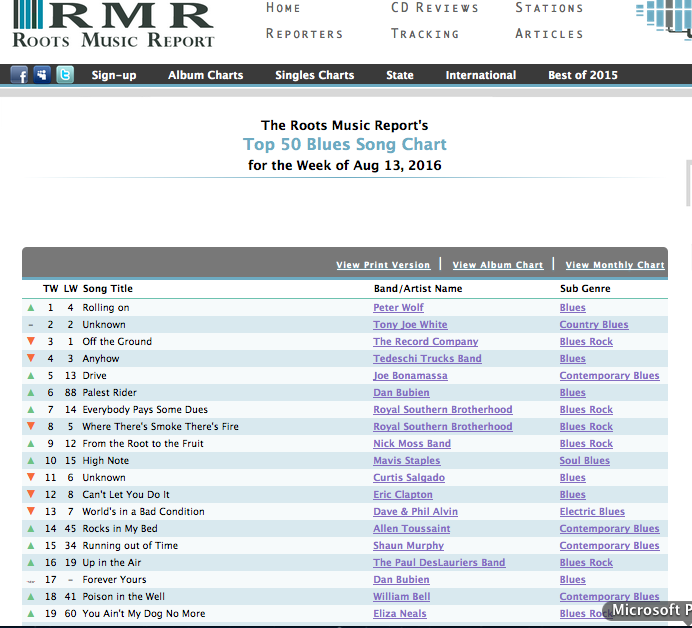Open the William Bell artist link

tap(402, 597)
